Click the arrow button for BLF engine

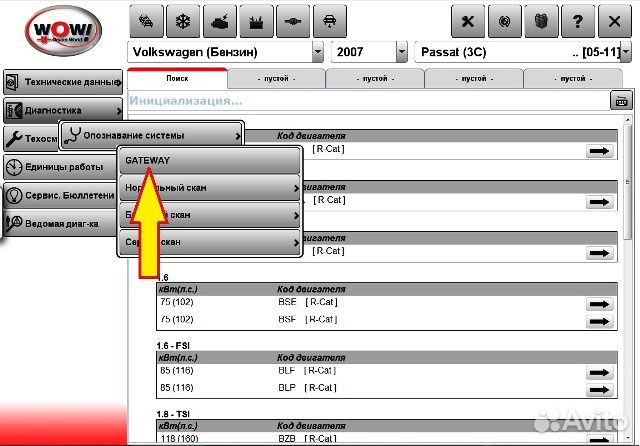click(599, 370)
